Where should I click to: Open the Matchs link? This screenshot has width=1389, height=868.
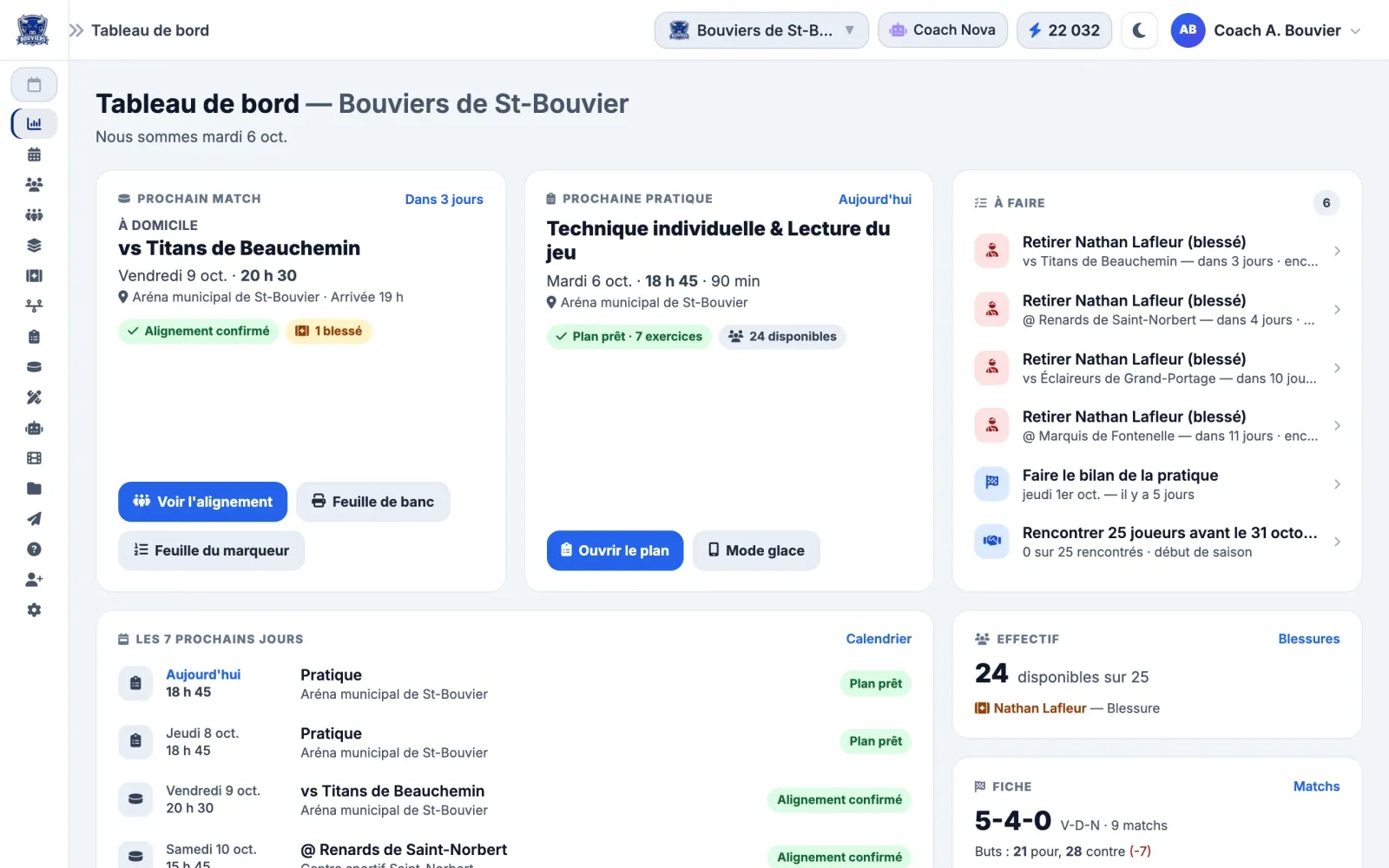click(x=1316, y=786)
